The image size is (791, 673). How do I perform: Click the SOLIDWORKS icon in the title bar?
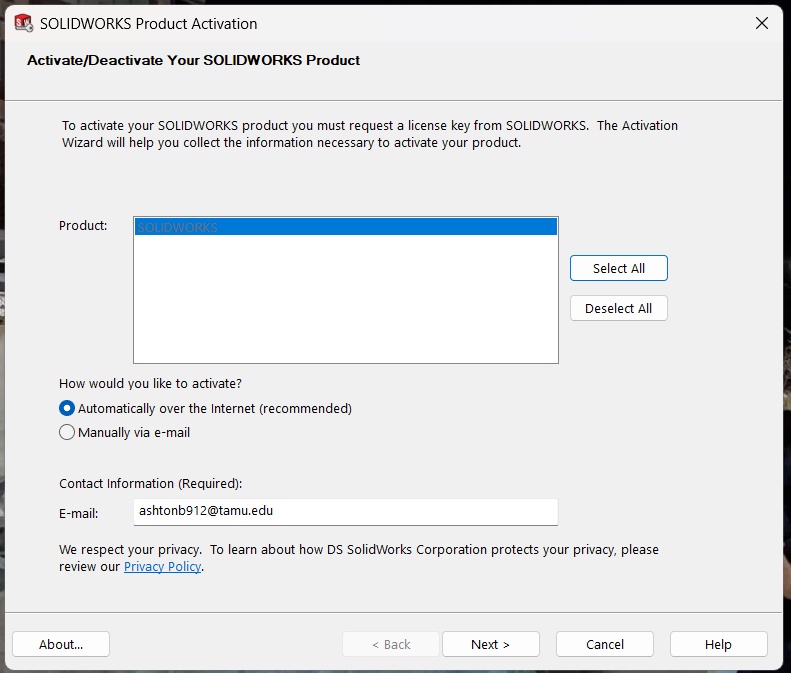[23, 23]
